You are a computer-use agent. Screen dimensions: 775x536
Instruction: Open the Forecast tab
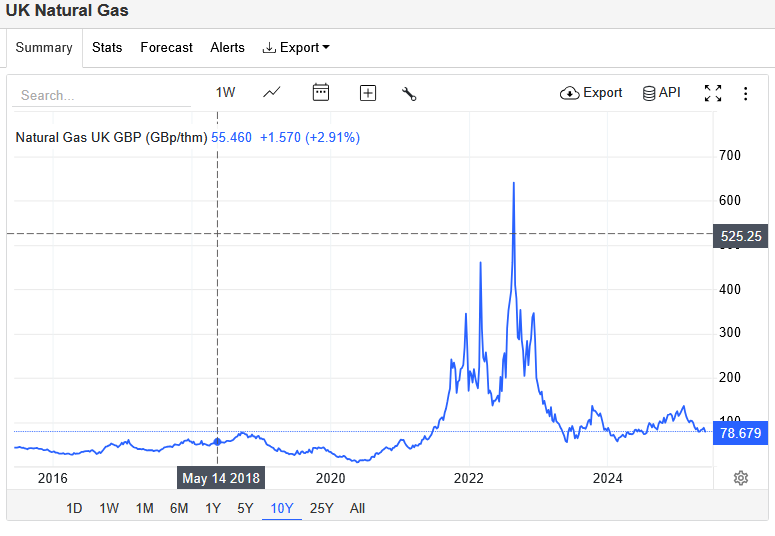pos(166,47)
